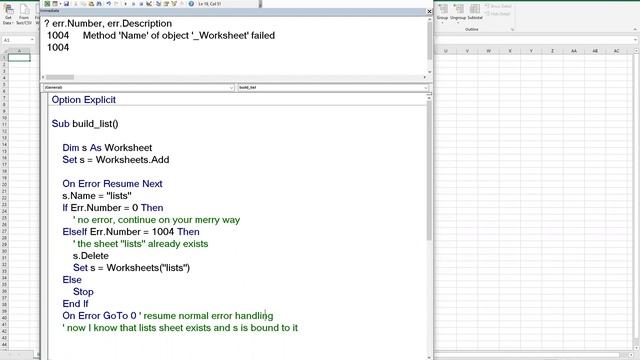Collapse the Excel ribbon with the caret arrow
This screenshot has height=360, width=640.
point(635,29)
